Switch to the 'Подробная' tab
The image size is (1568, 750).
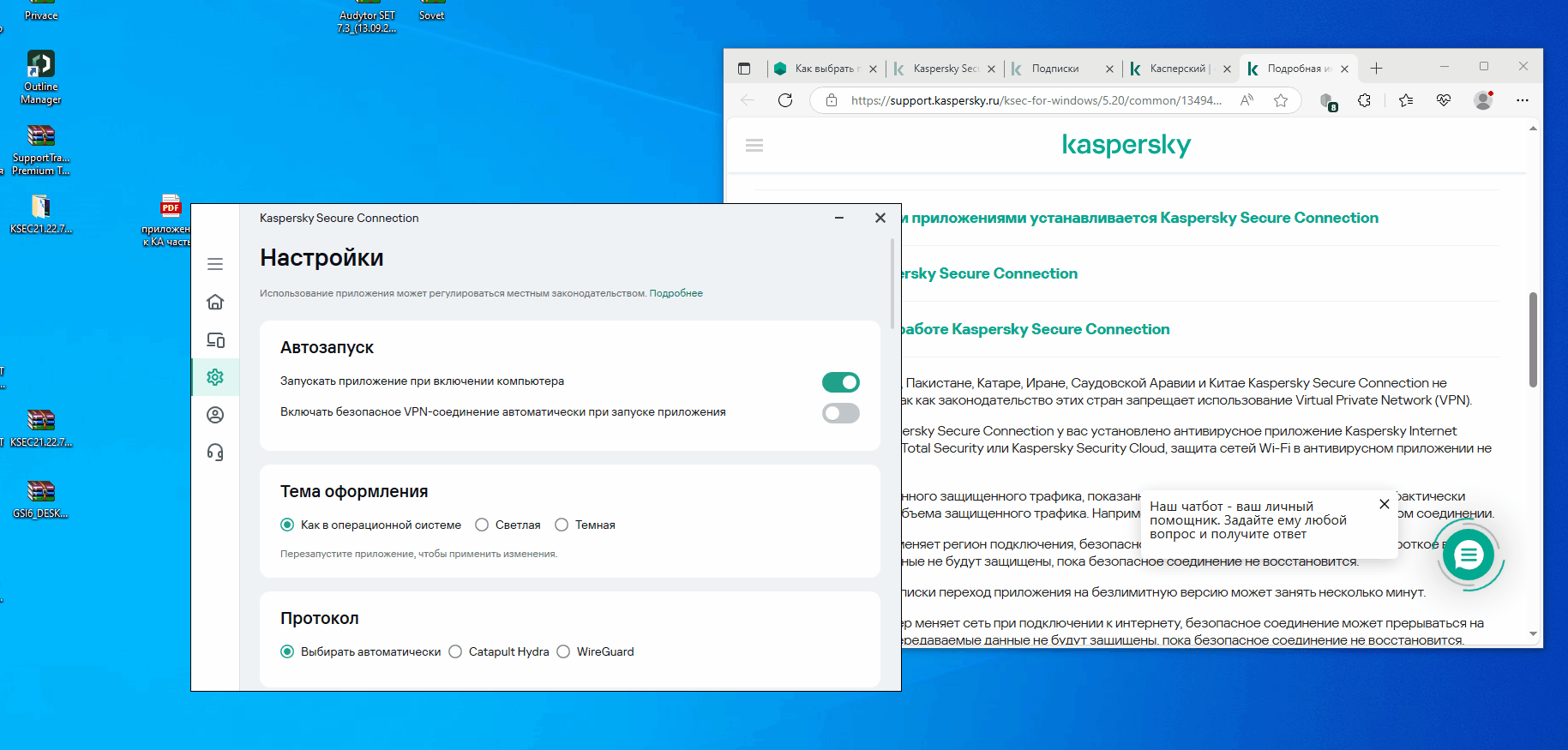[1298, 69]
